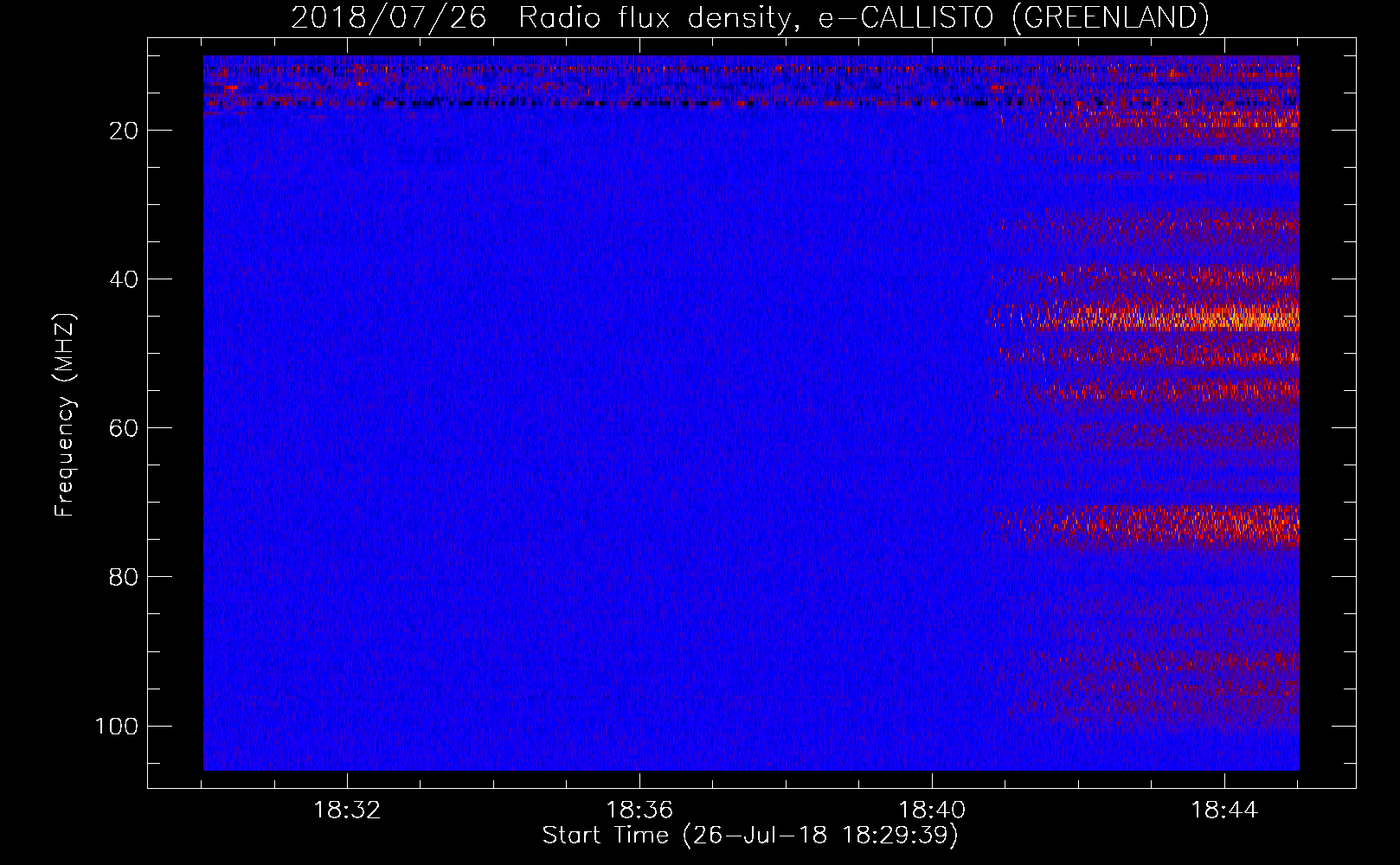Screen dimensions: 1400x865
Task: Click the "Start Time (26-Jul-18 18:29:39)" x-axis label
Action: coord(750,836)
